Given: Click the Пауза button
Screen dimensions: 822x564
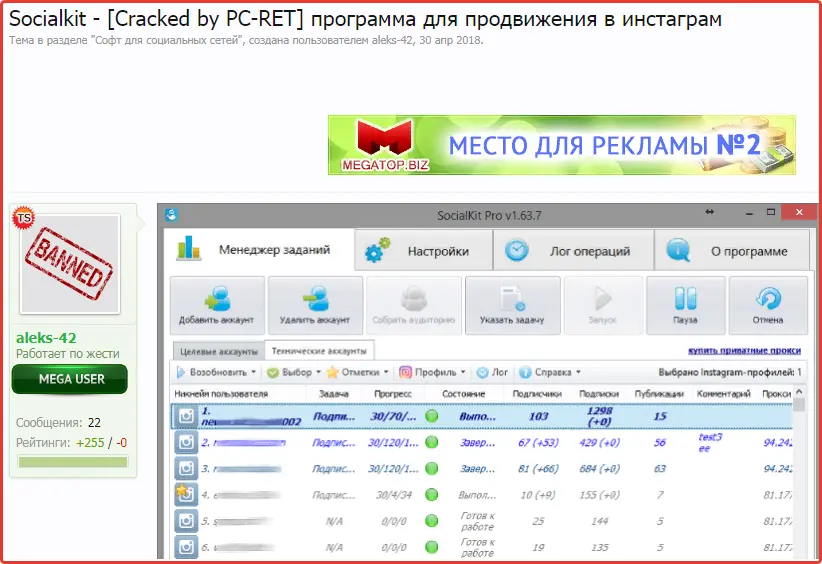Looking at the screenshot, I should 685,306.
